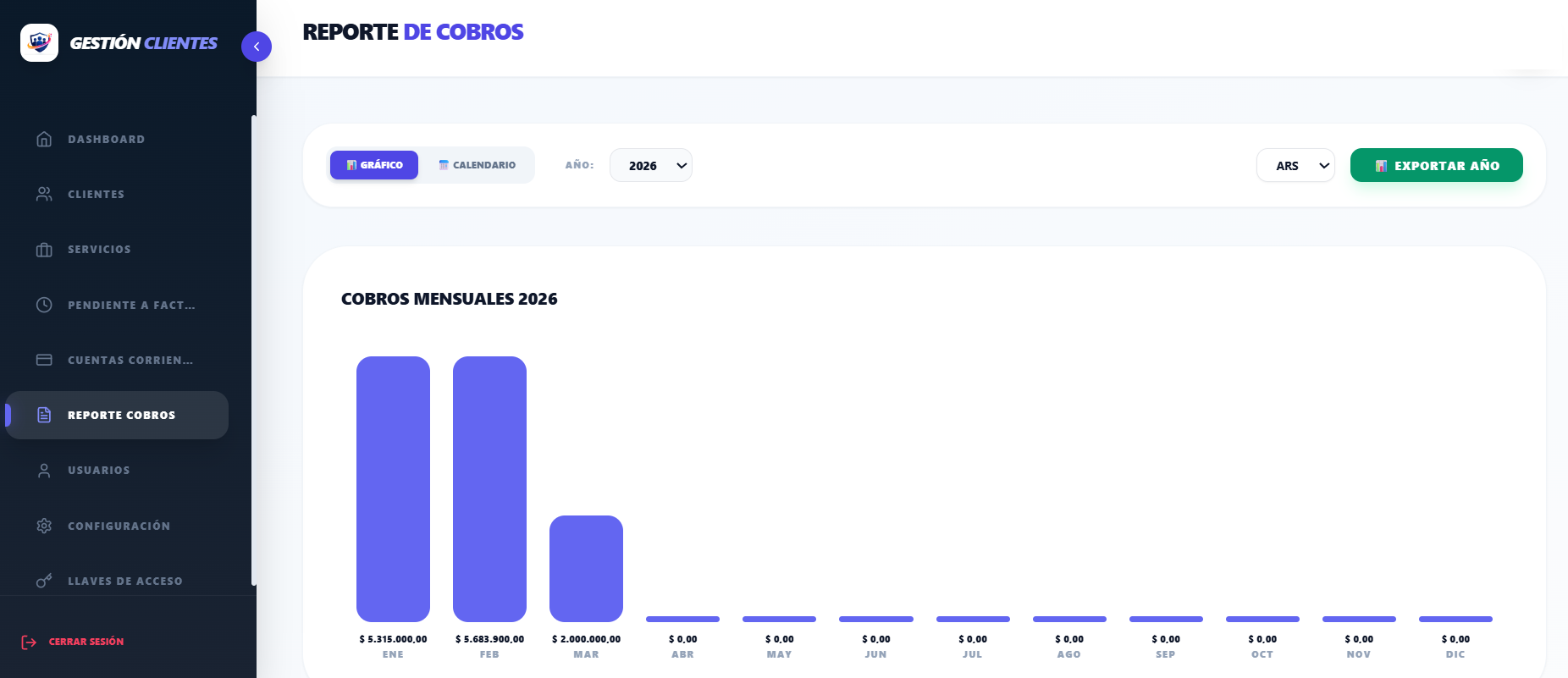Image resolution: width=1568 pixels, height=678 pixels.
Task: Switch to the Gráfico view tab
Action: (x=374, y=165)
